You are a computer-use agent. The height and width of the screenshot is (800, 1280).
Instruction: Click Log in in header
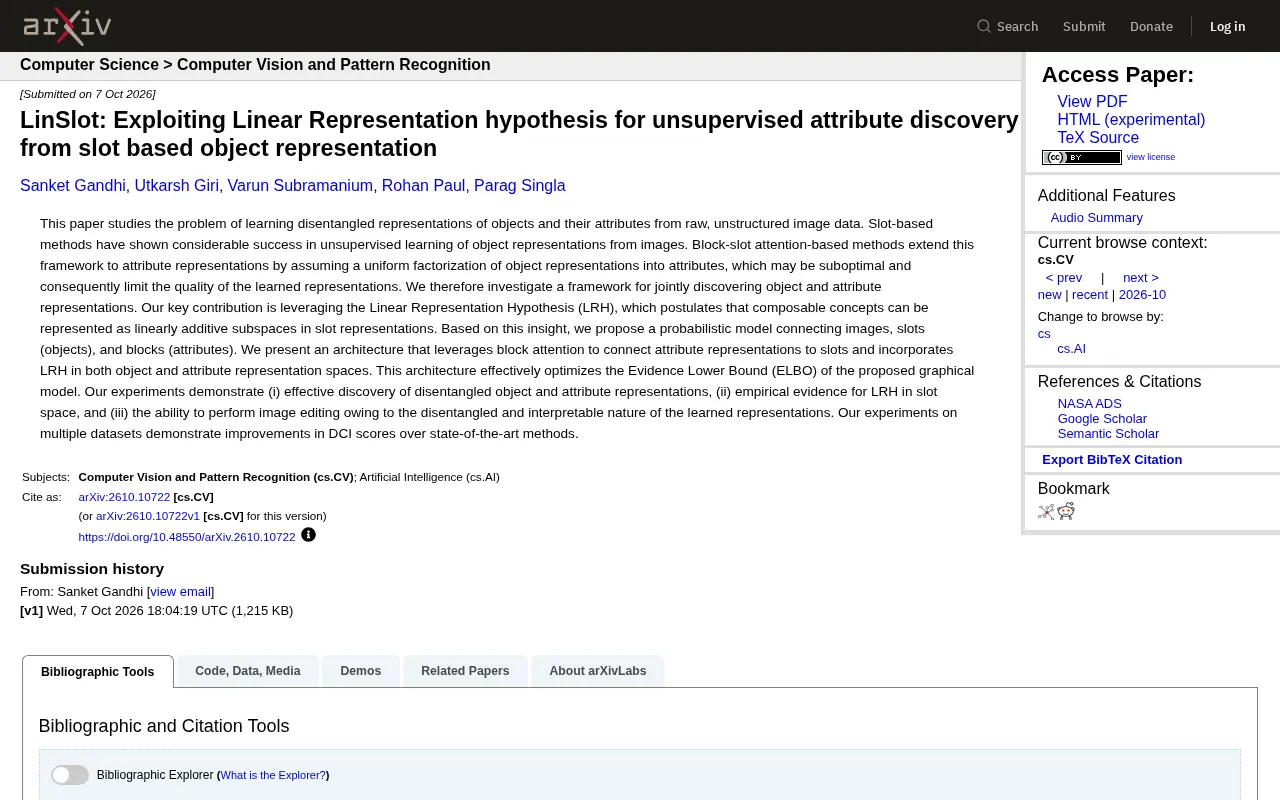tap(1227, 26)
